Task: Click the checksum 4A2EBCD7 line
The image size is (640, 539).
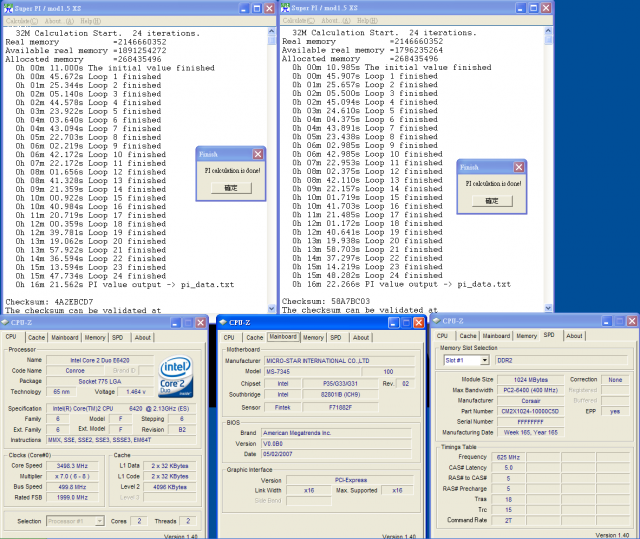Action: click(x=49, y=302)
